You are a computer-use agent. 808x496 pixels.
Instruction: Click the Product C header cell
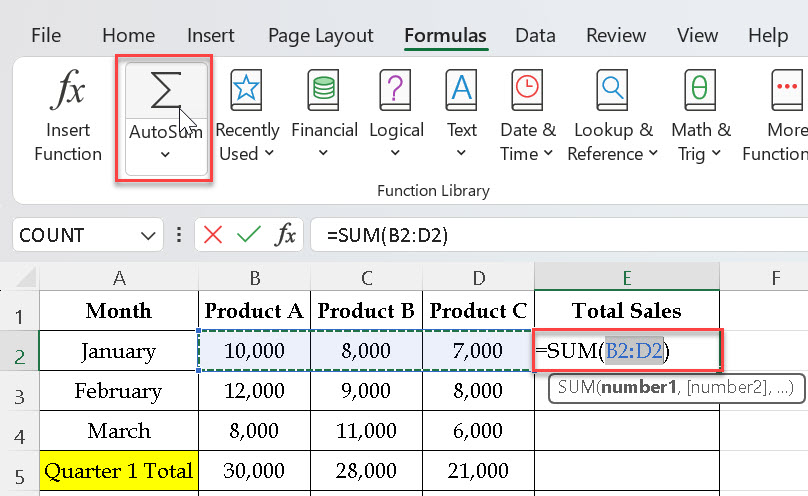479,311
